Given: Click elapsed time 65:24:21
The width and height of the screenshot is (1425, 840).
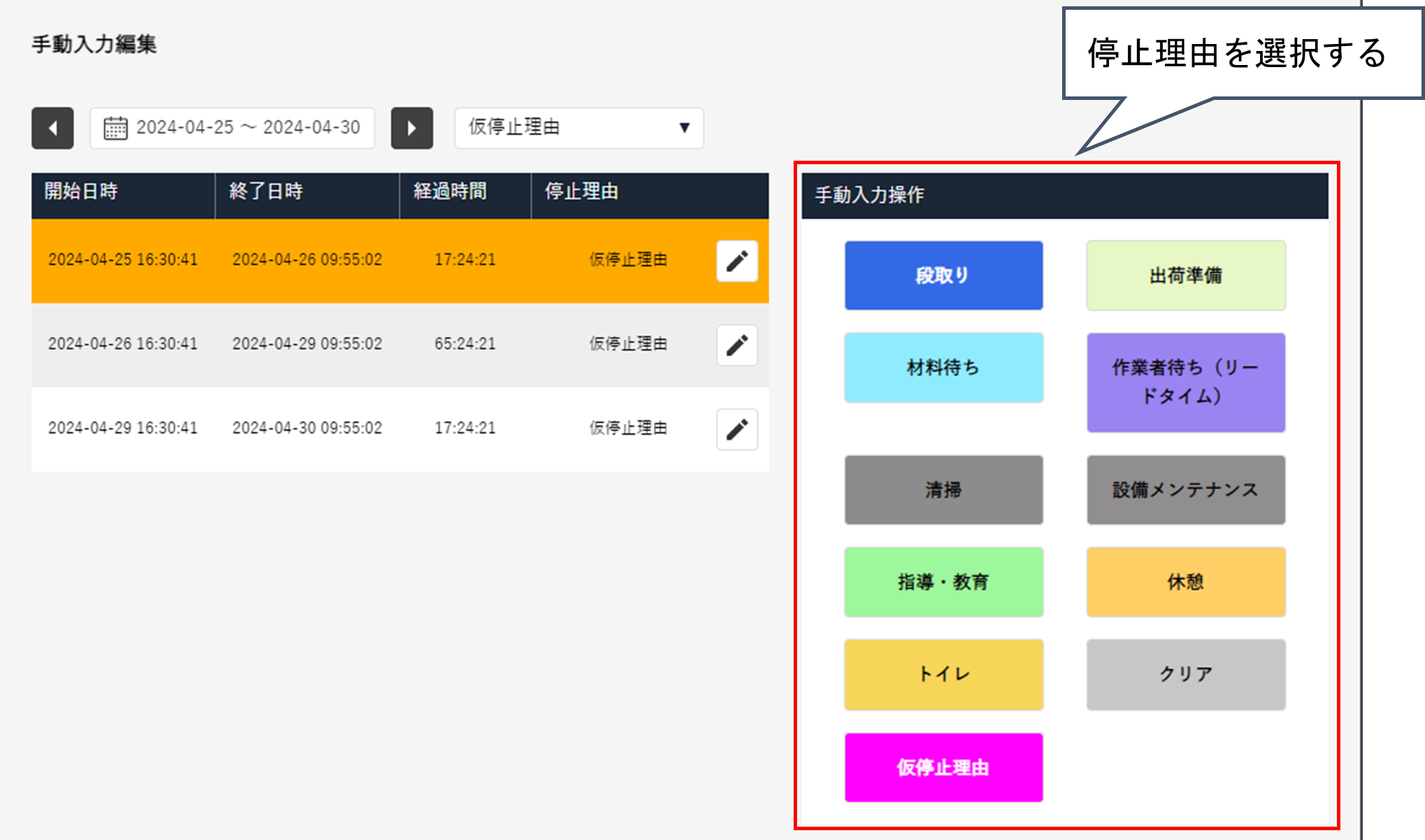Looking at the screenshot, I should [465, 344].
